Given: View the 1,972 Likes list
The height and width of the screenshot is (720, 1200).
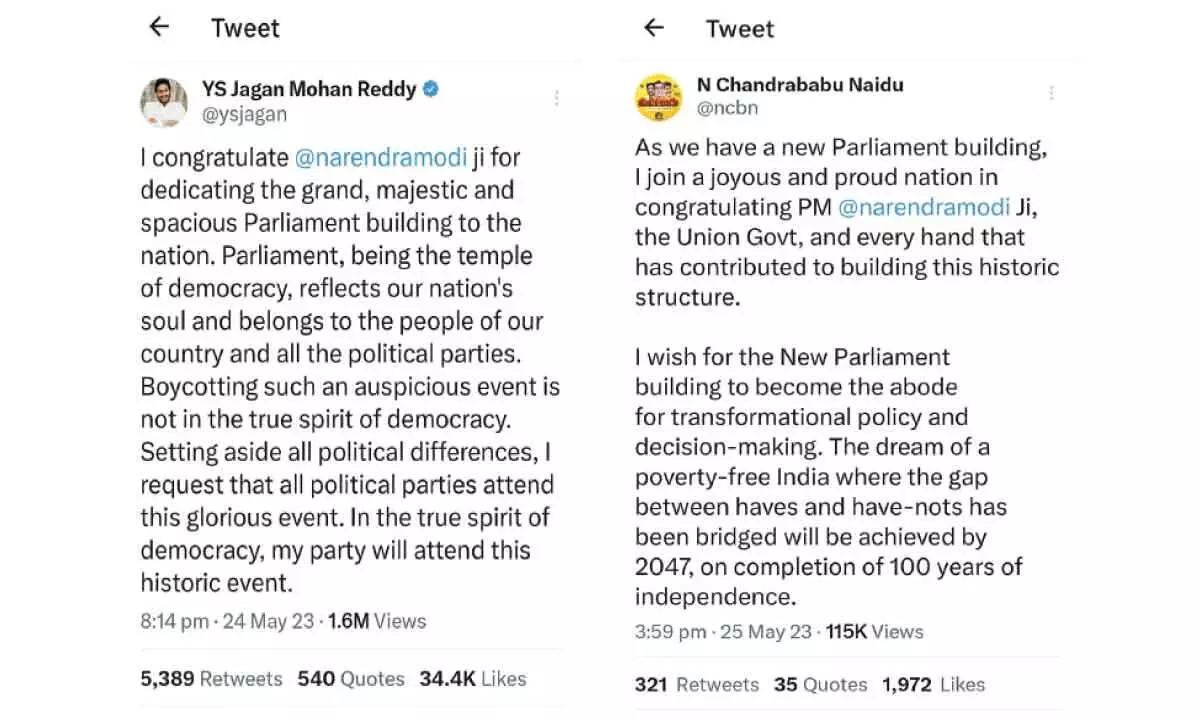Looking at the screenshot, I should [x=933, y=685].
